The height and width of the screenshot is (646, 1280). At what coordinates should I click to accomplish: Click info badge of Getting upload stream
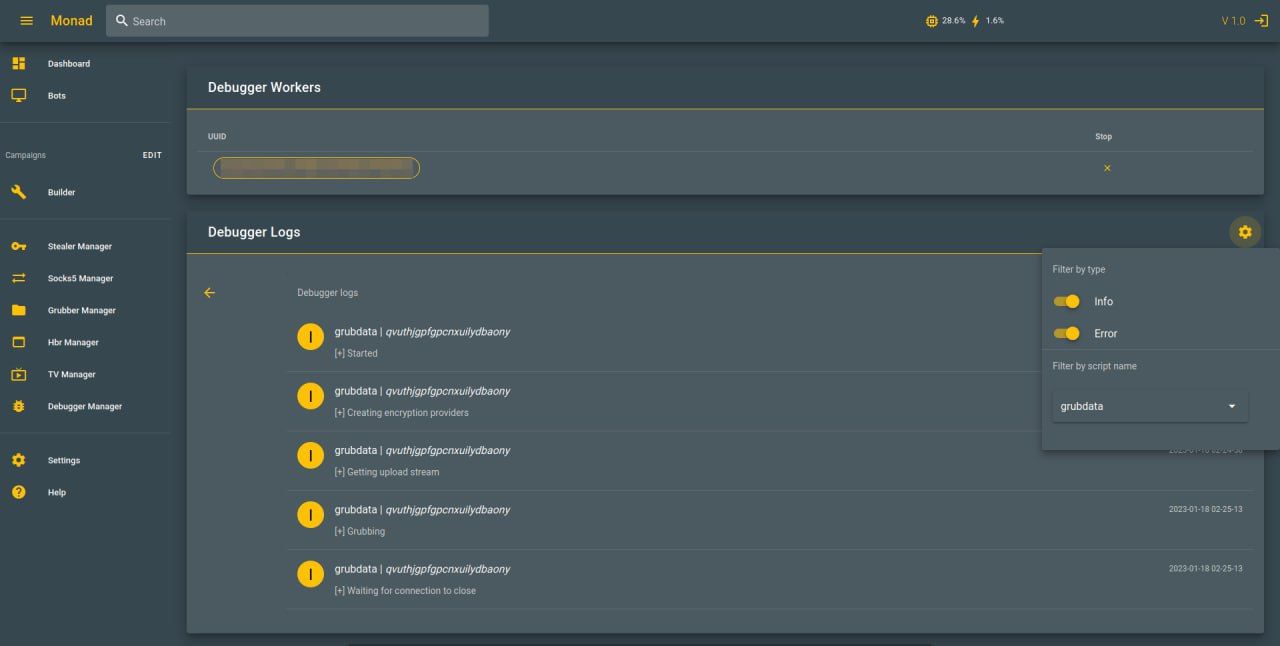(x=311, y=456)
